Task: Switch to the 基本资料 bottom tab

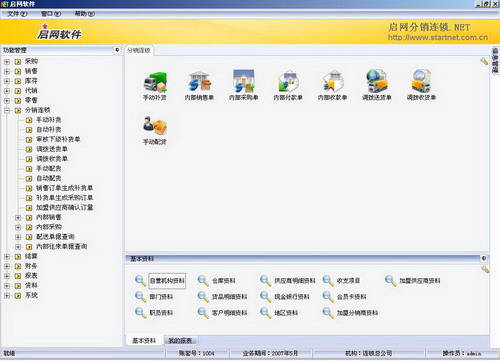Action: pyautogui.click(x=144, y=340)
